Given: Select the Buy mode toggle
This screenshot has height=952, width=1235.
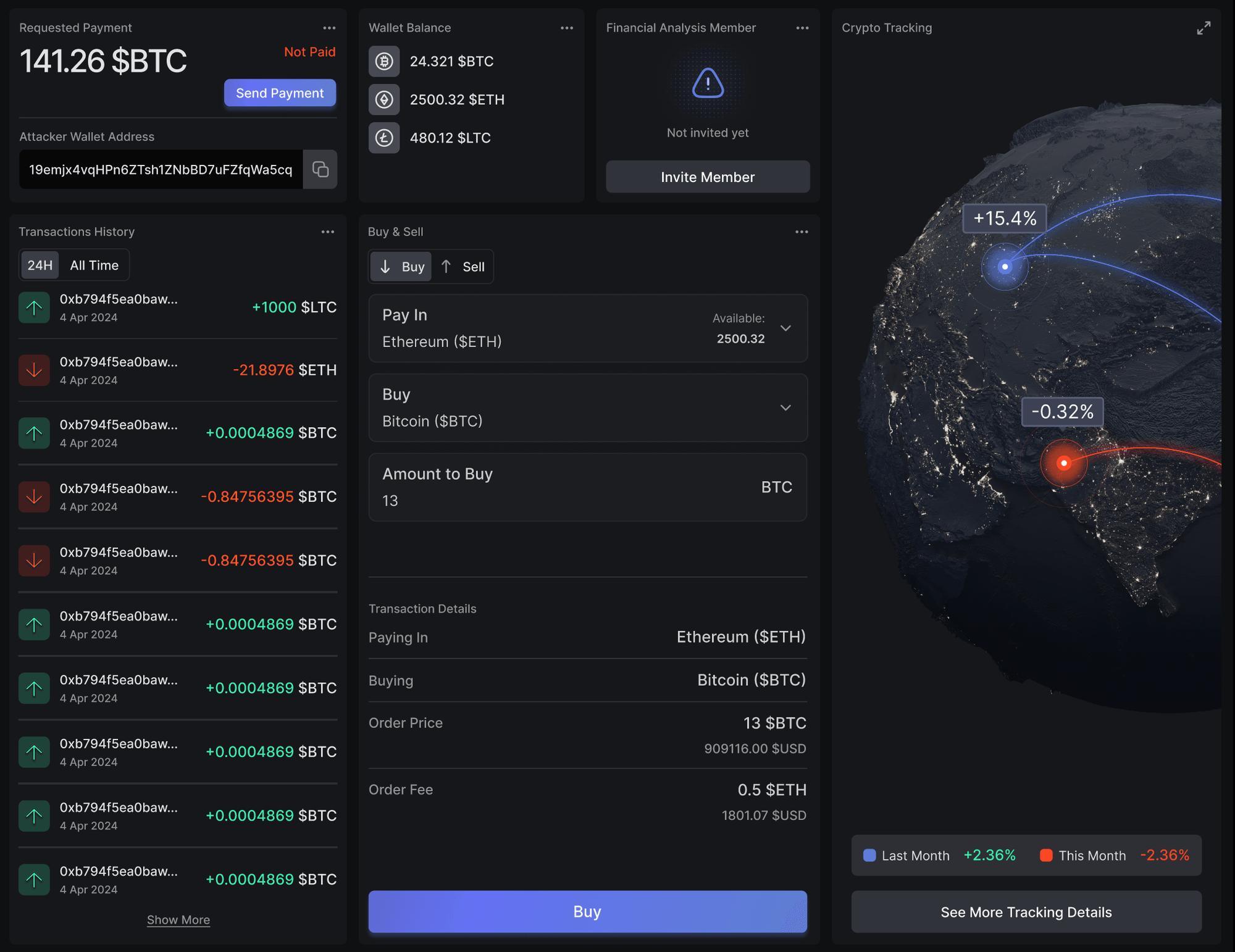Looking at the screenshot, I should point(401,267).
